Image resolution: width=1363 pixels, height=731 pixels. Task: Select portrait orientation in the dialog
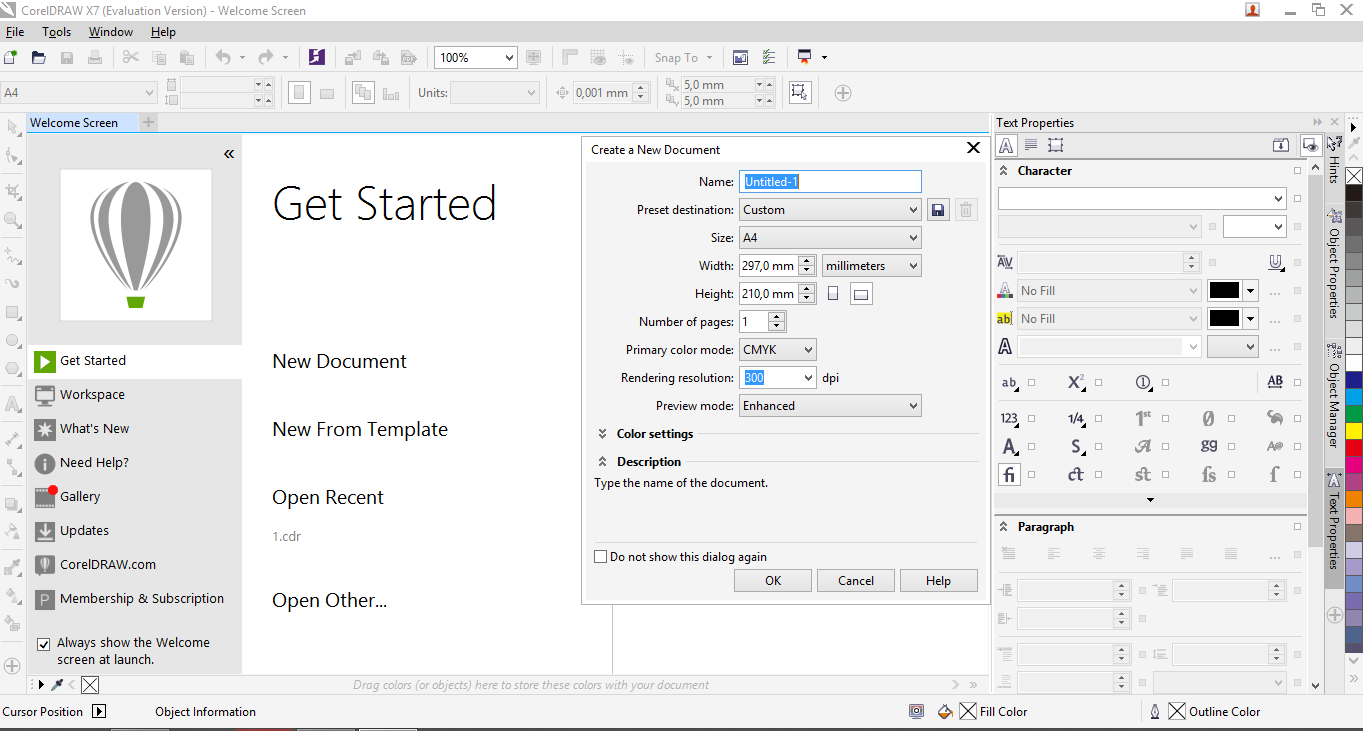834,294
